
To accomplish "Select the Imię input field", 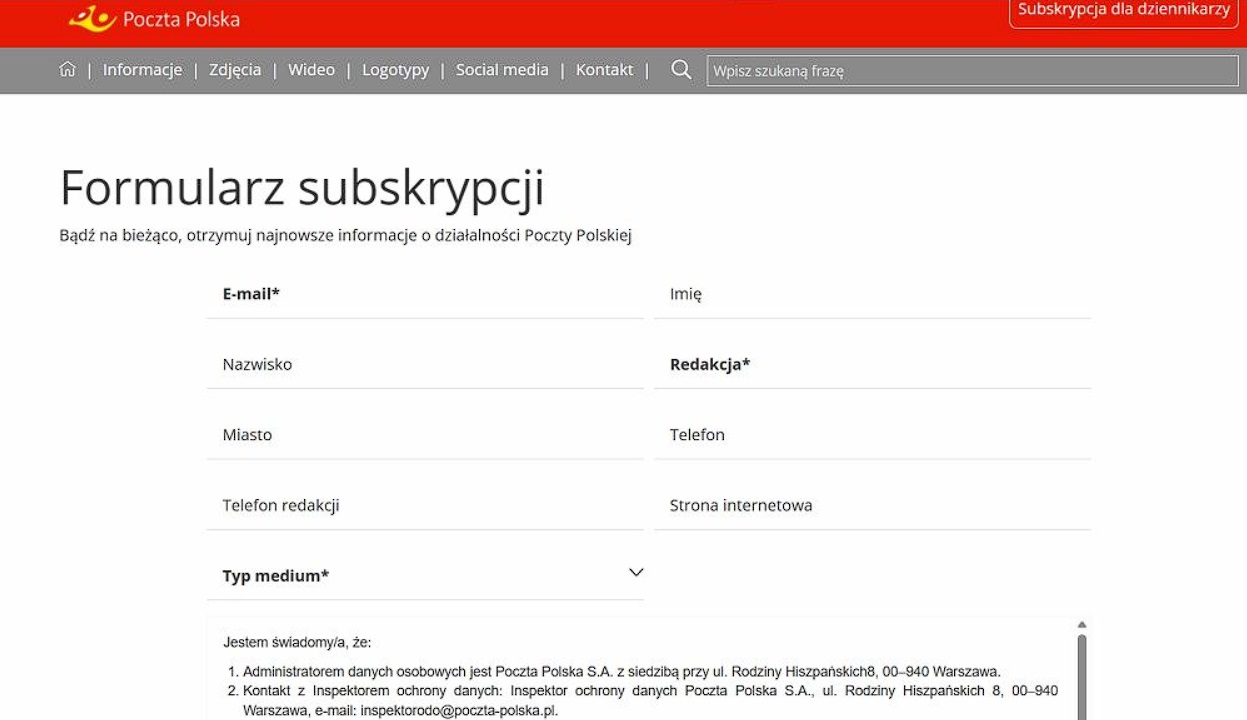I will tap(872, 295).
